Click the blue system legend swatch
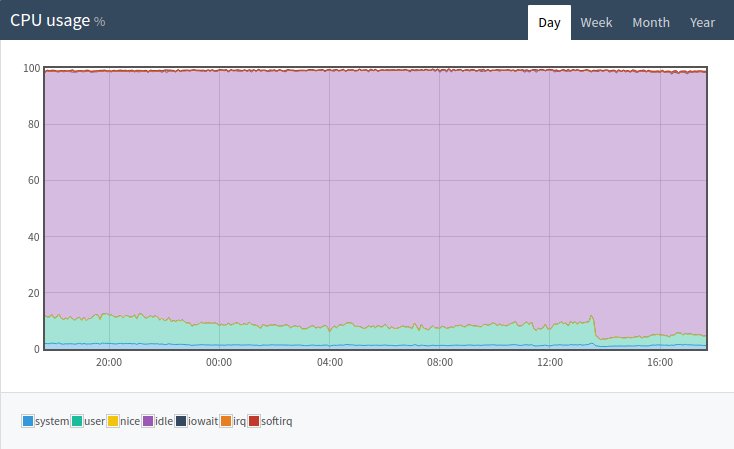734x449 pixels. pos(28,421)
